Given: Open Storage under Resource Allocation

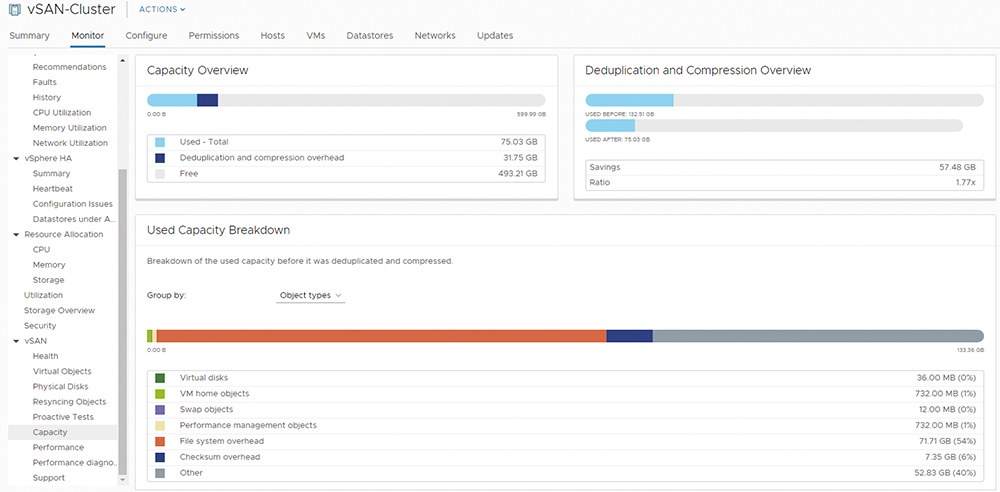Looking at the screenshot, I should coord(48,280).
